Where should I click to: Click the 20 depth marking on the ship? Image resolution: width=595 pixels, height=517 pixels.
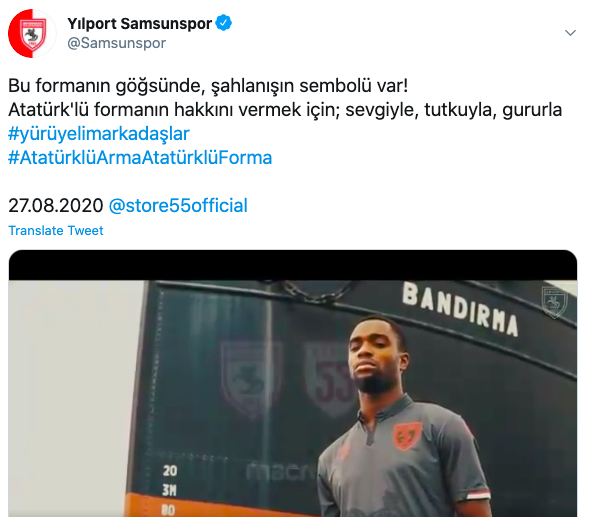170,471
